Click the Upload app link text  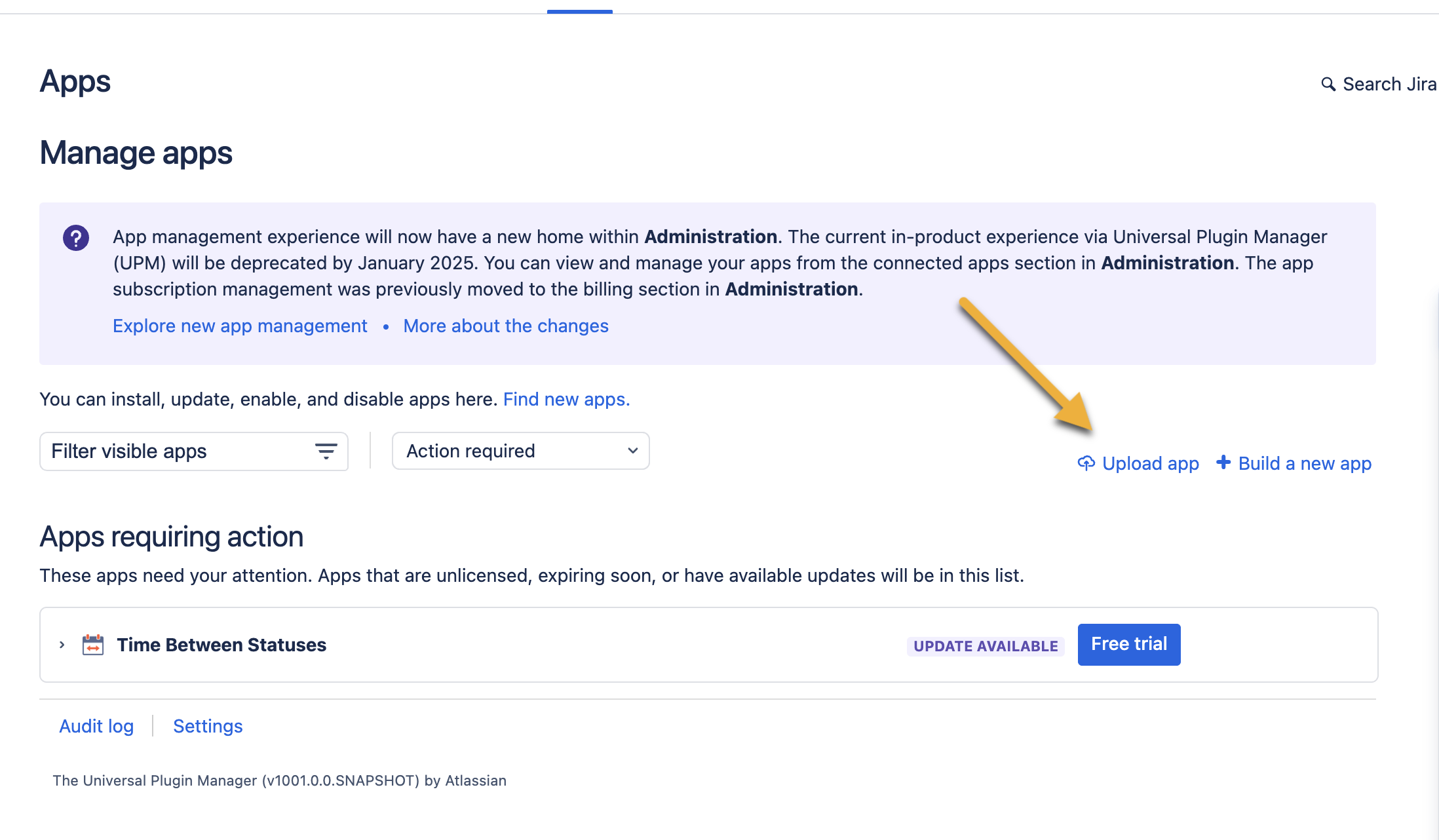(1150, 463)
